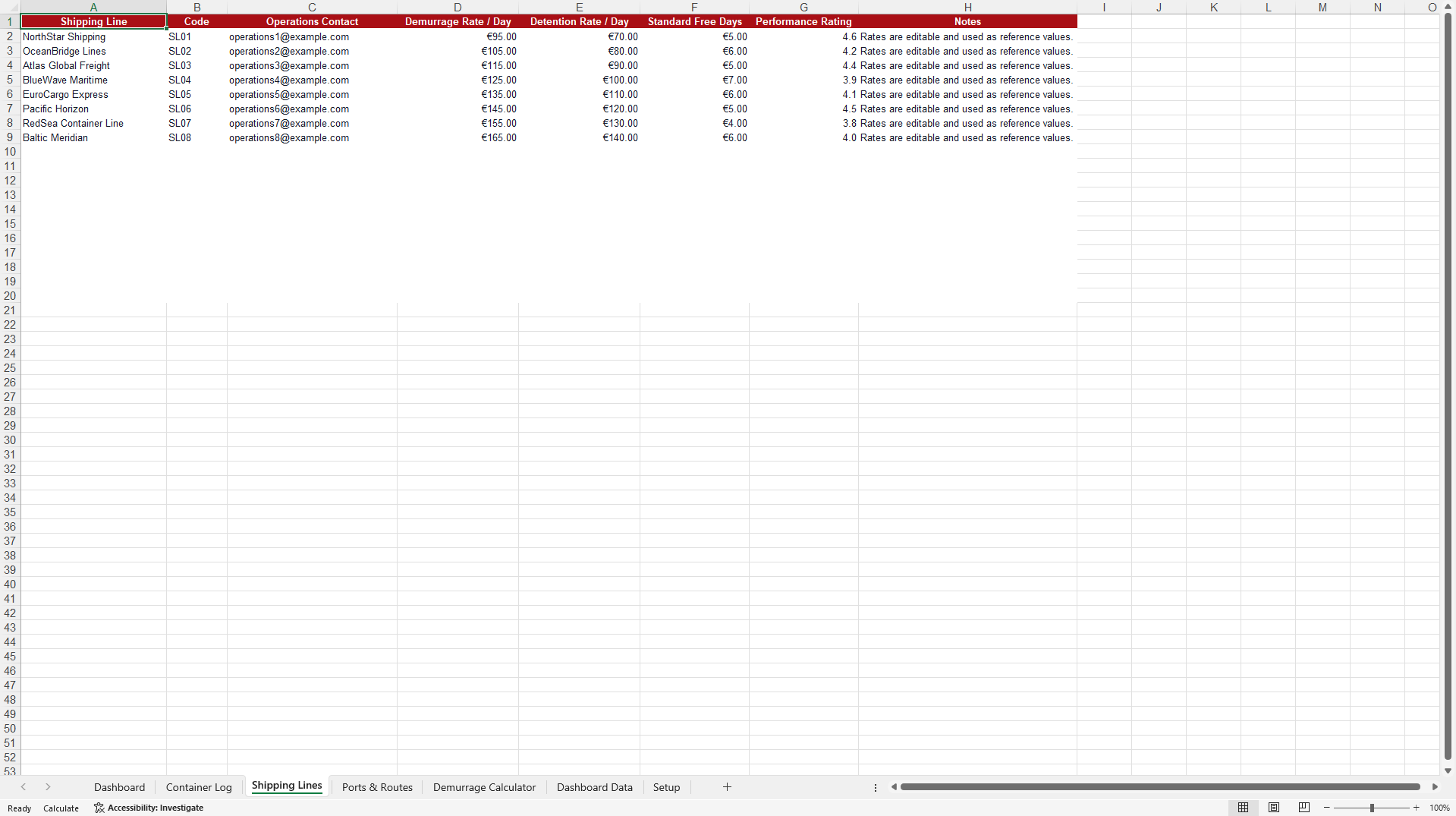Select operations8@example.com cell
The image size is (1456, 816).
click(x=312, y=137)
